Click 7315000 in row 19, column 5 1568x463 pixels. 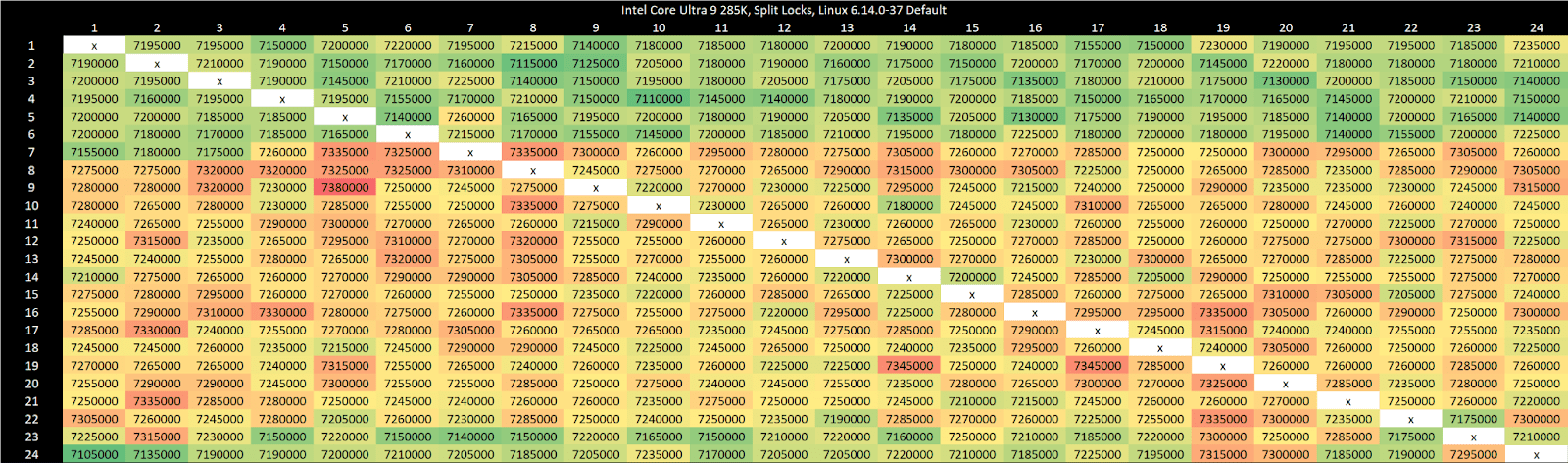[345, 366]
